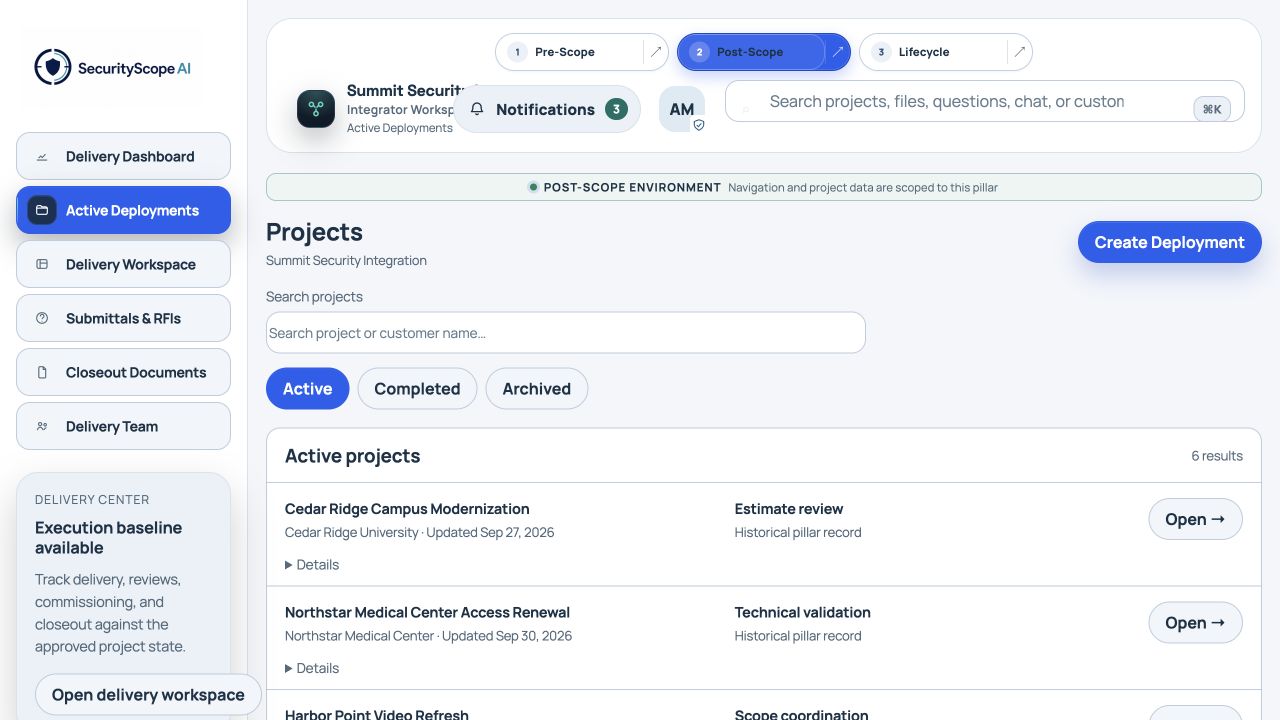1280x720 pixels.
Task: Click the arrow icon beside Post-Scope
Action: [838, 52]
